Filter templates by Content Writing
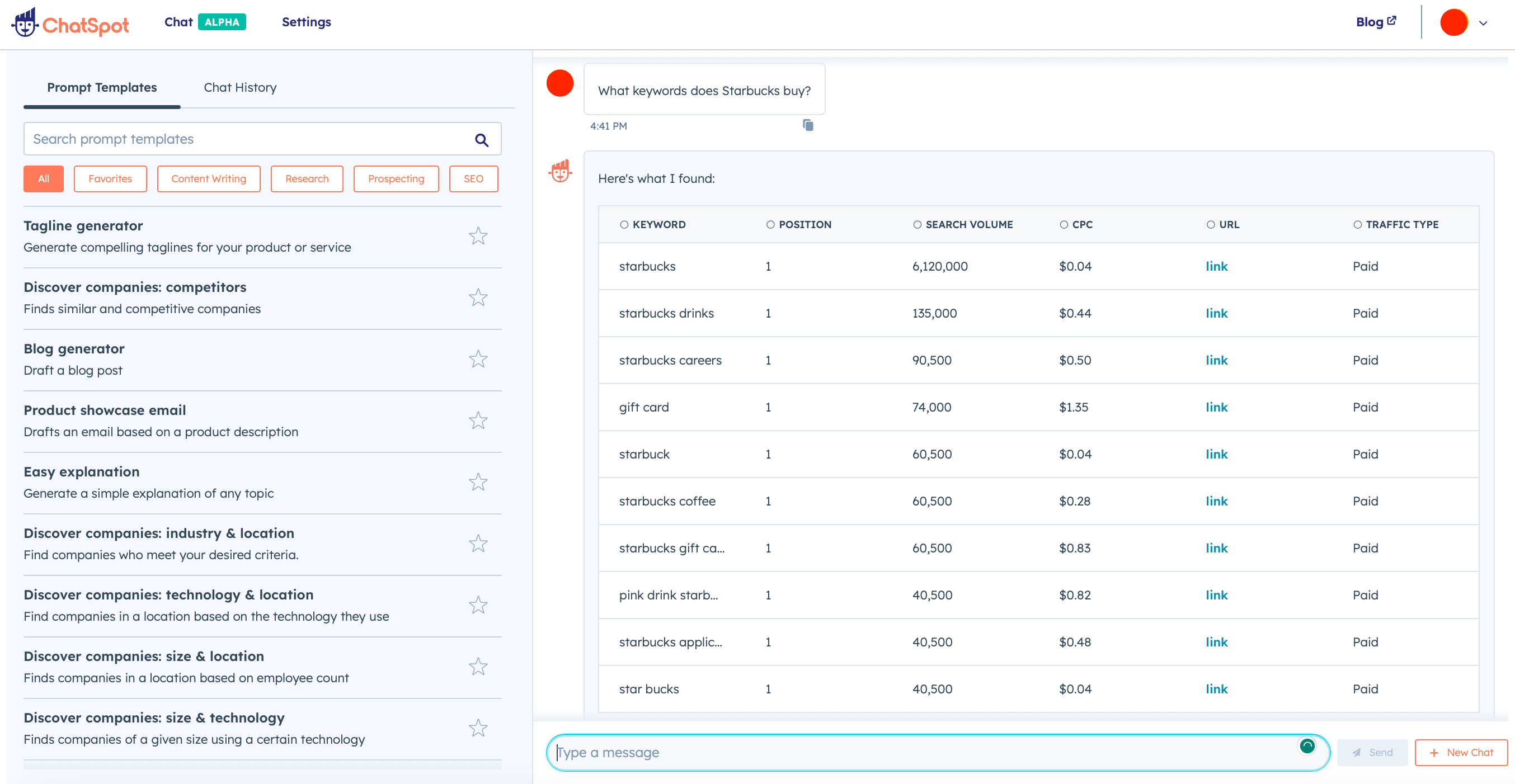Viewport: 1515px width, 784px height. (x=209, y=178)
